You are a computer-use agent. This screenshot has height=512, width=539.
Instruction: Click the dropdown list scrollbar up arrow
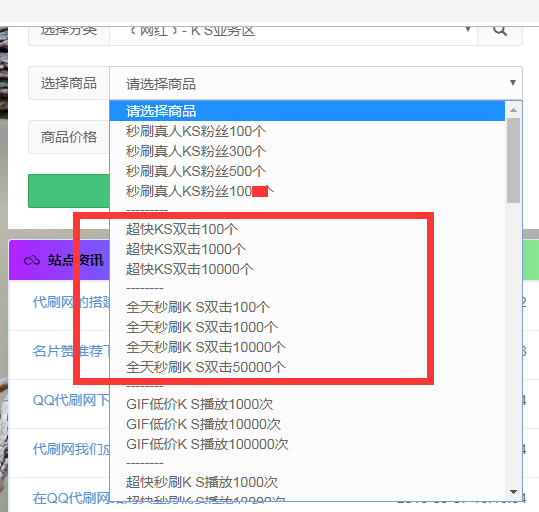click(x=513, y=110)
